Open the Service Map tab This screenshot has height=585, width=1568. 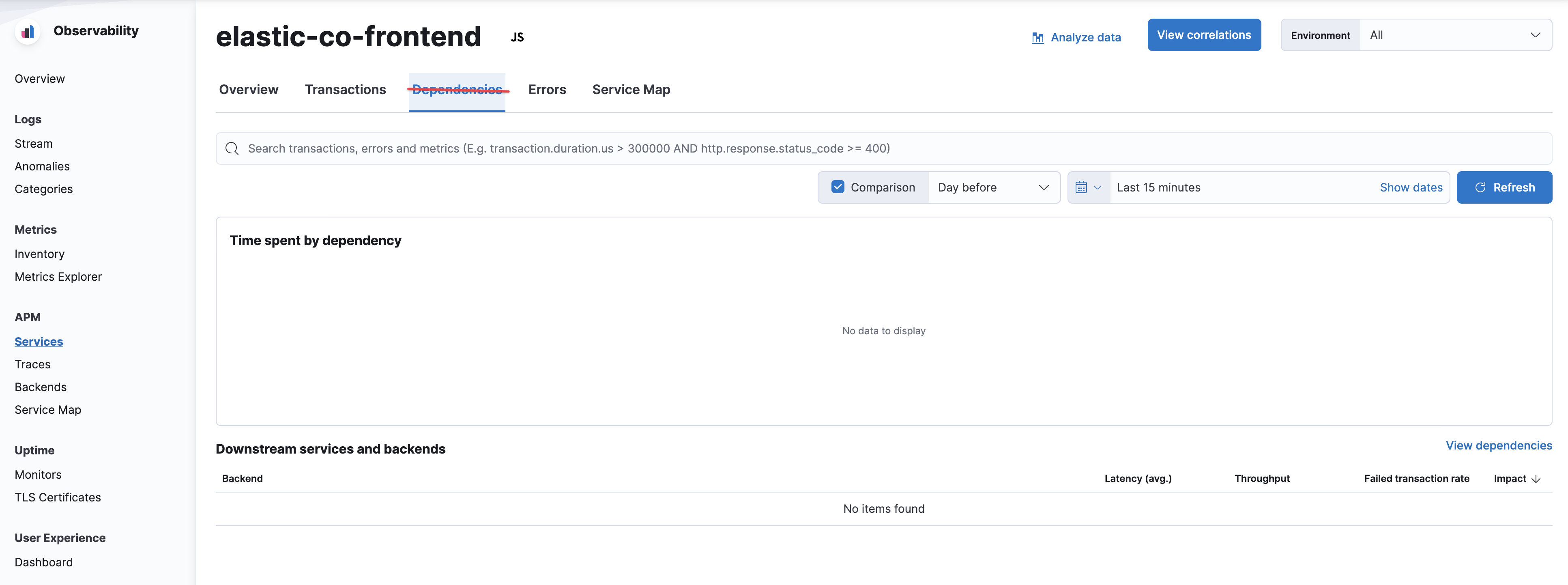pos(631,90)
